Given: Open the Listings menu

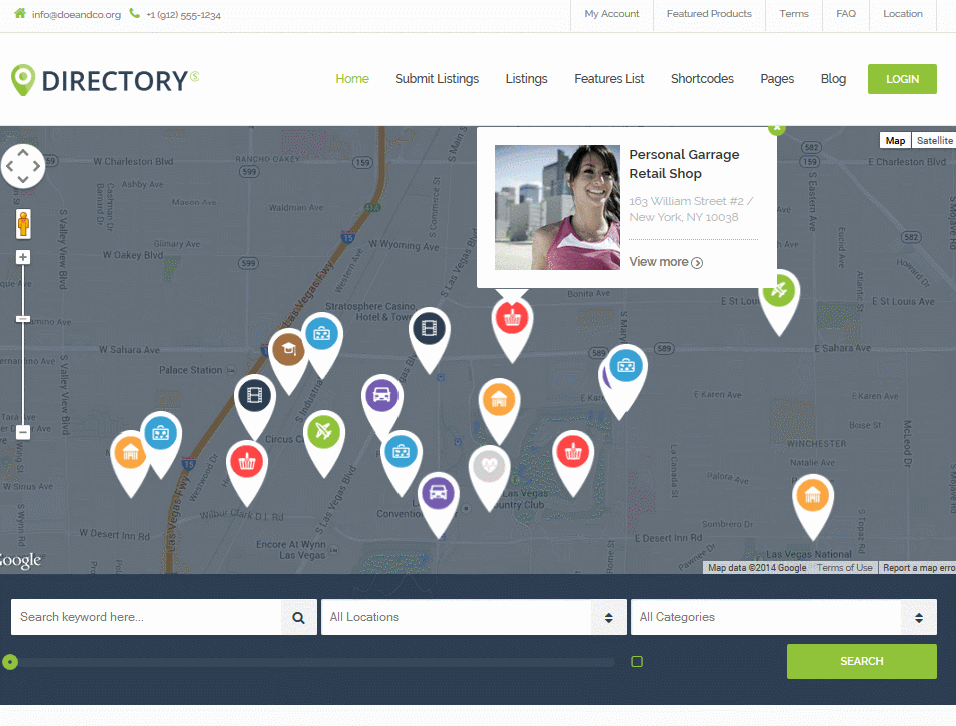Looking at the screenshot, I should pyautogui.click(x=526, y=79).
